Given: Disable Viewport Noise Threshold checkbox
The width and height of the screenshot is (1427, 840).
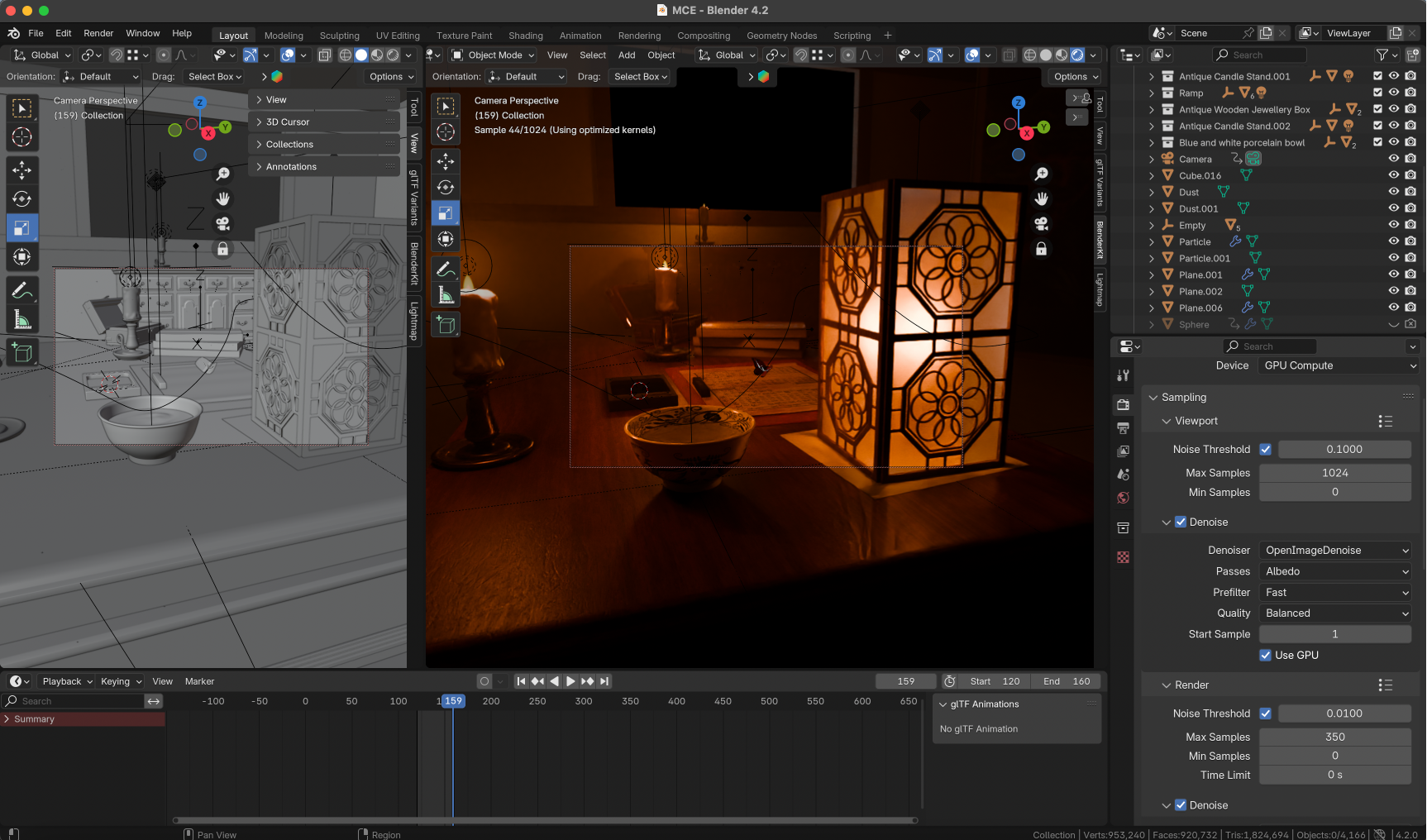Looking at the screenshot, I should 1265,450.
